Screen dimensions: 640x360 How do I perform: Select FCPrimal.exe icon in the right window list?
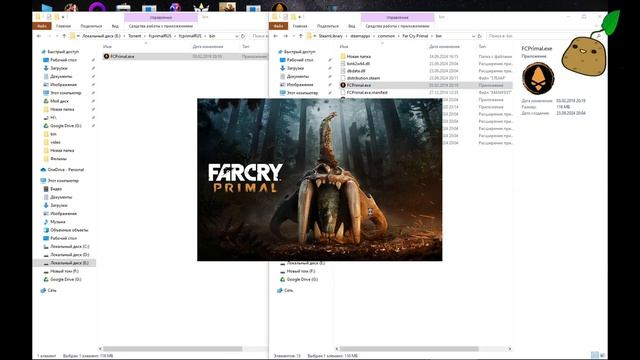coord(343,85)
